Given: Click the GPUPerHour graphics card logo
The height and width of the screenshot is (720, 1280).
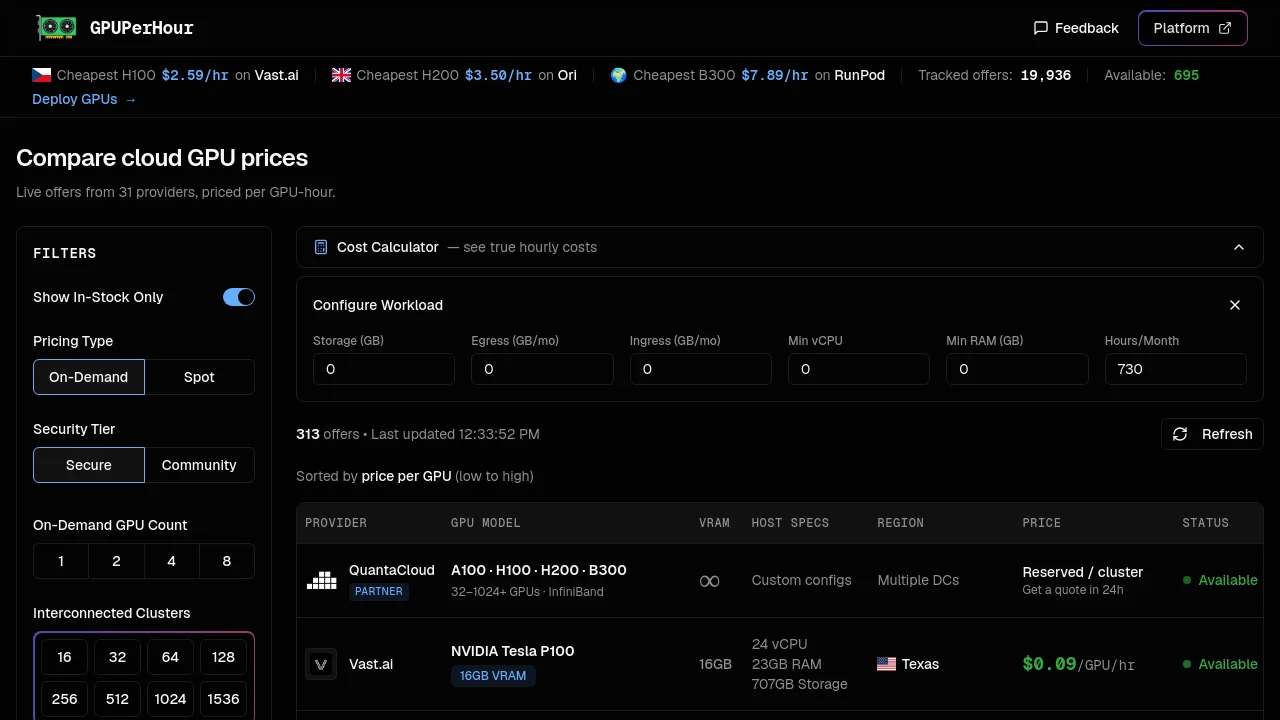Looking at the screenshot, I should [56, 28].
